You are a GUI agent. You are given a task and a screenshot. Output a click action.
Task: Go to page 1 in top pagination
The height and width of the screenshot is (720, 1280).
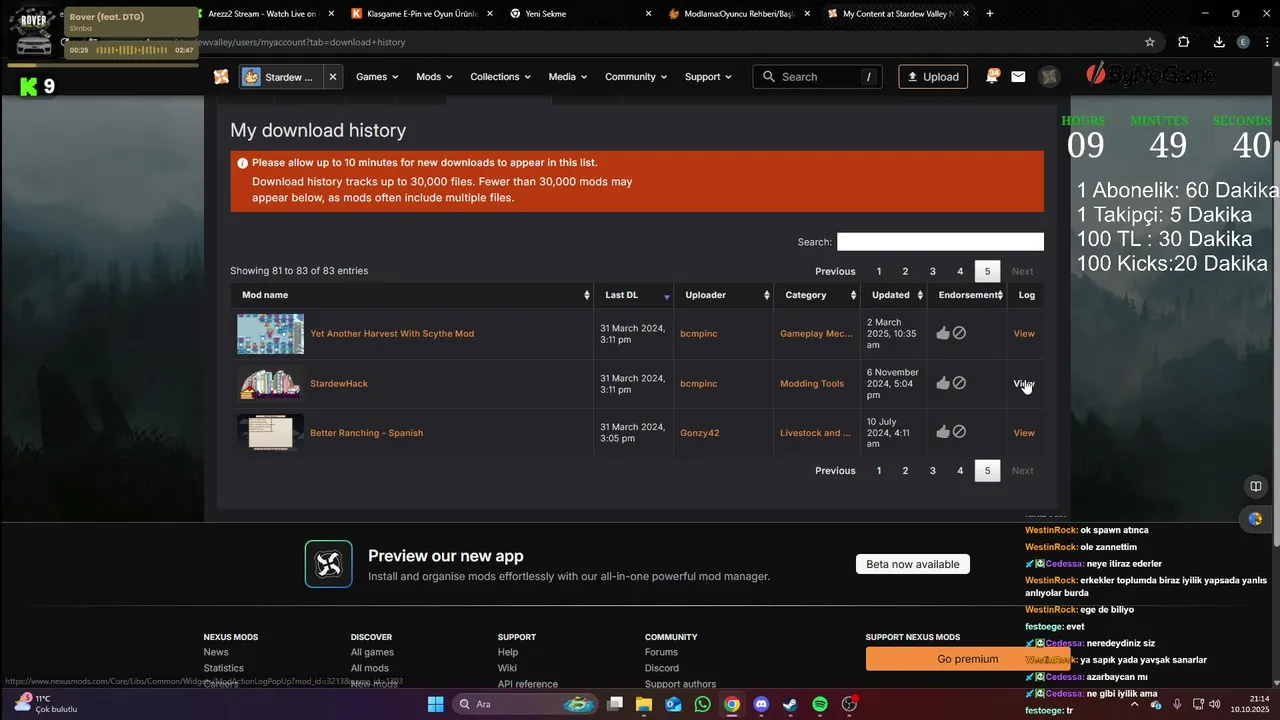[x=879, y=271]
